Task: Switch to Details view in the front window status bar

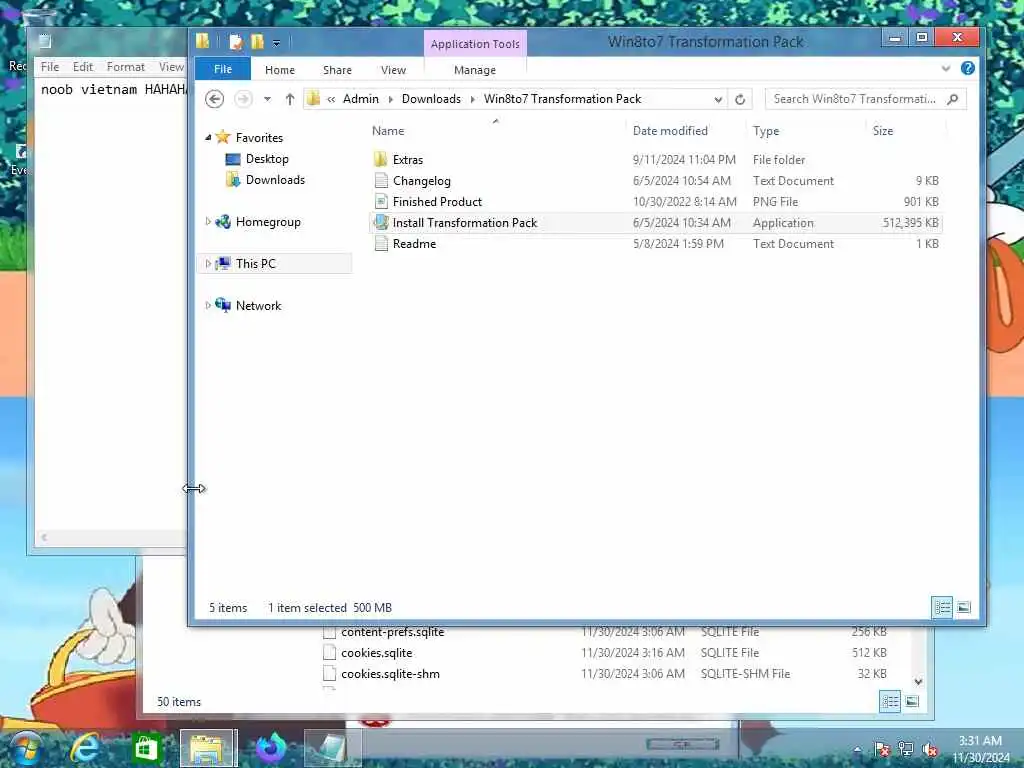Action: [942, 607]
